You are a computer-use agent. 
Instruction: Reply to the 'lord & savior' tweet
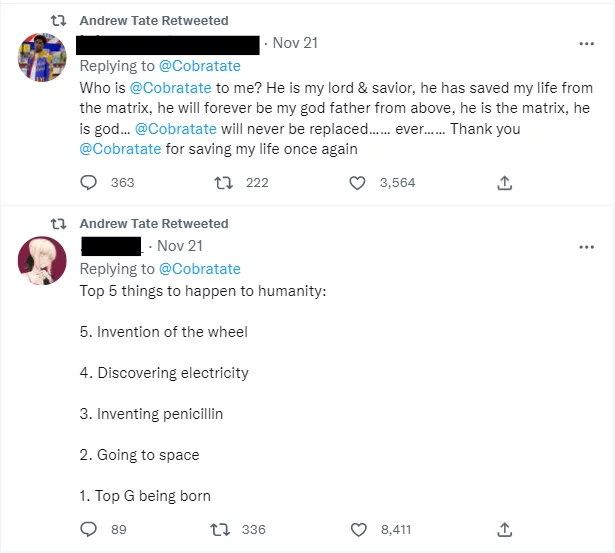pyautogui.click(x=89, y=183)
